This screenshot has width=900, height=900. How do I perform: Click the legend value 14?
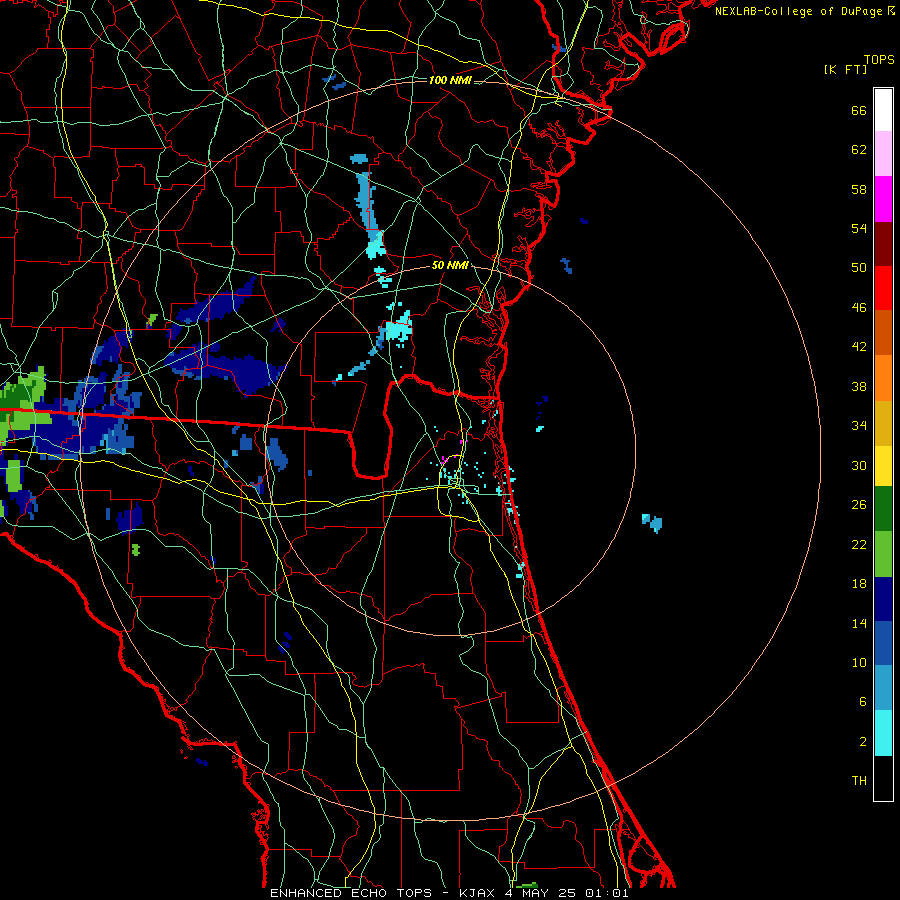click(x=859, y=623)
